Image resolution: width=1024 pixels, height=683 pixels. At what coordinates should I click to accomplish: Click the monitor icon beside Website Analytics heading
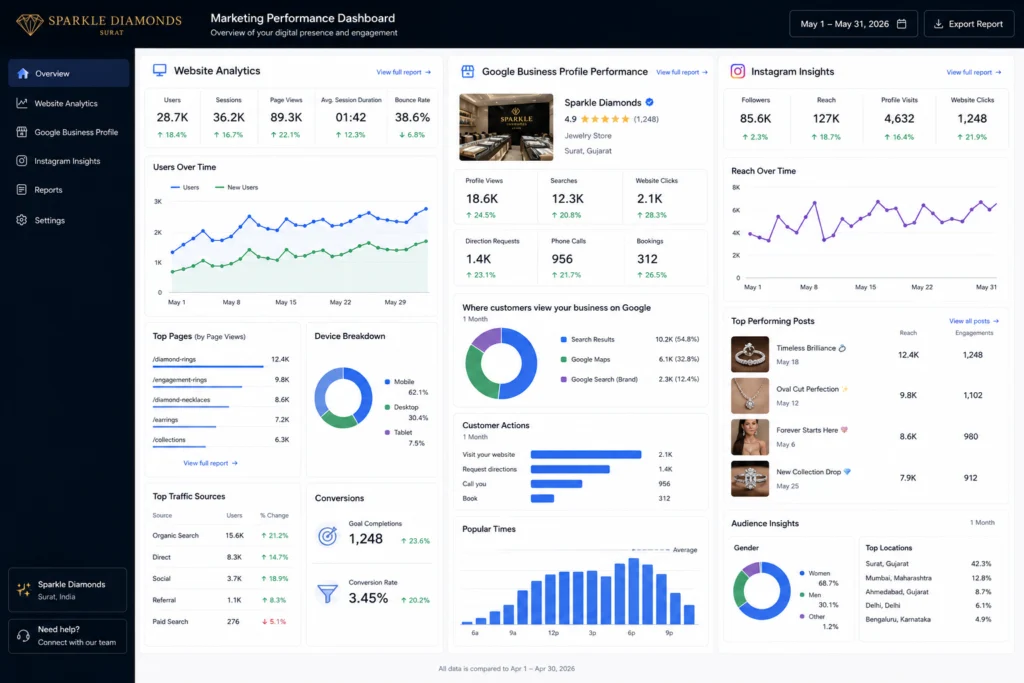pos(159,70)
